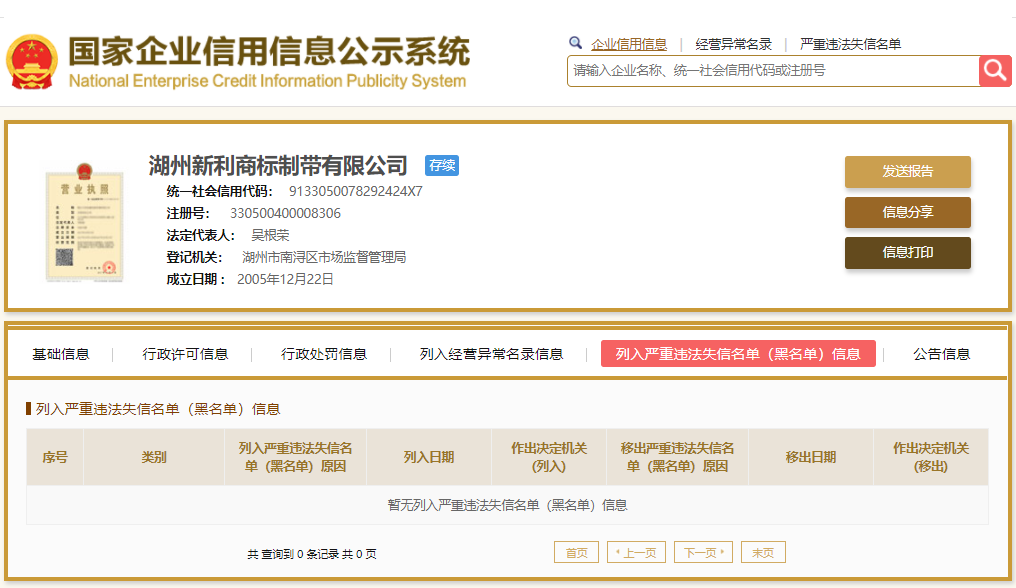
Task: Click the 信息打印 button
Action: tap(907, 252)
